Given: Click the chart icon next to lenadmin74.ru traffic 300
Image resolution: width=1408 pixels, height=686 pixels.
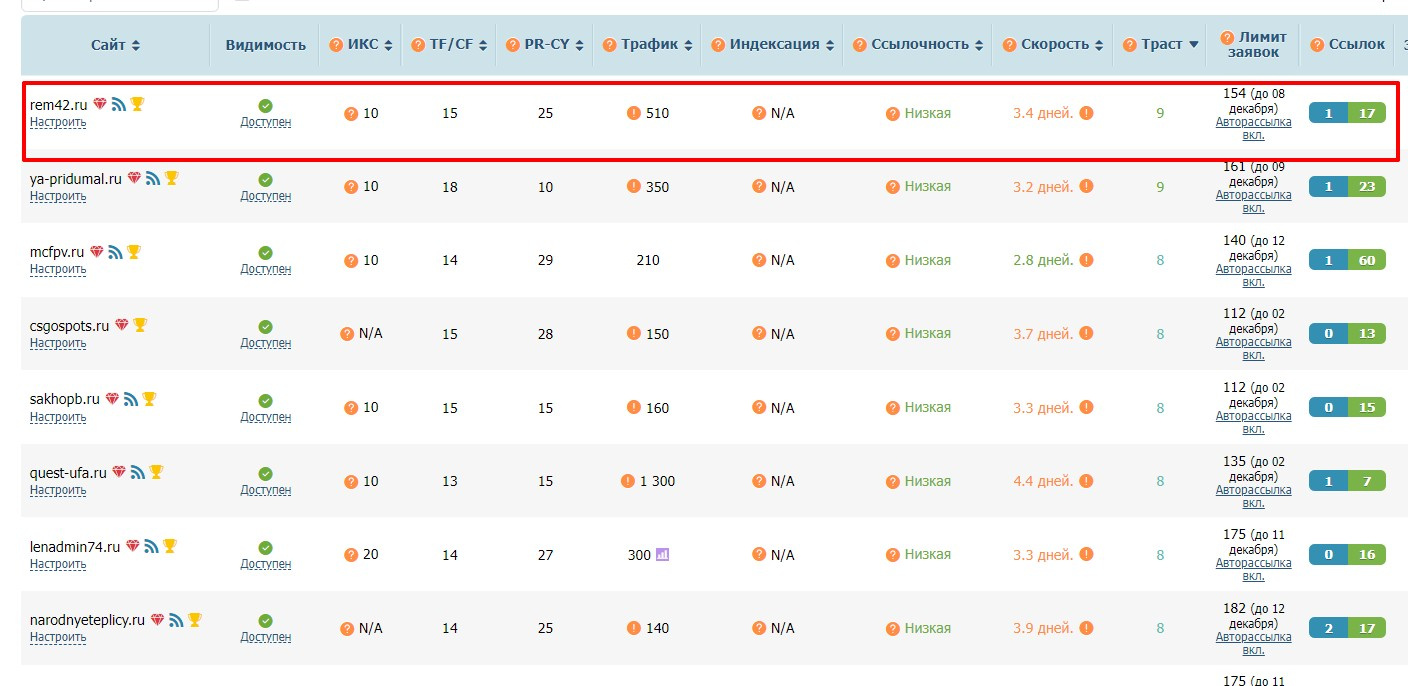Looking at the screenshot, I should point(662,554).
